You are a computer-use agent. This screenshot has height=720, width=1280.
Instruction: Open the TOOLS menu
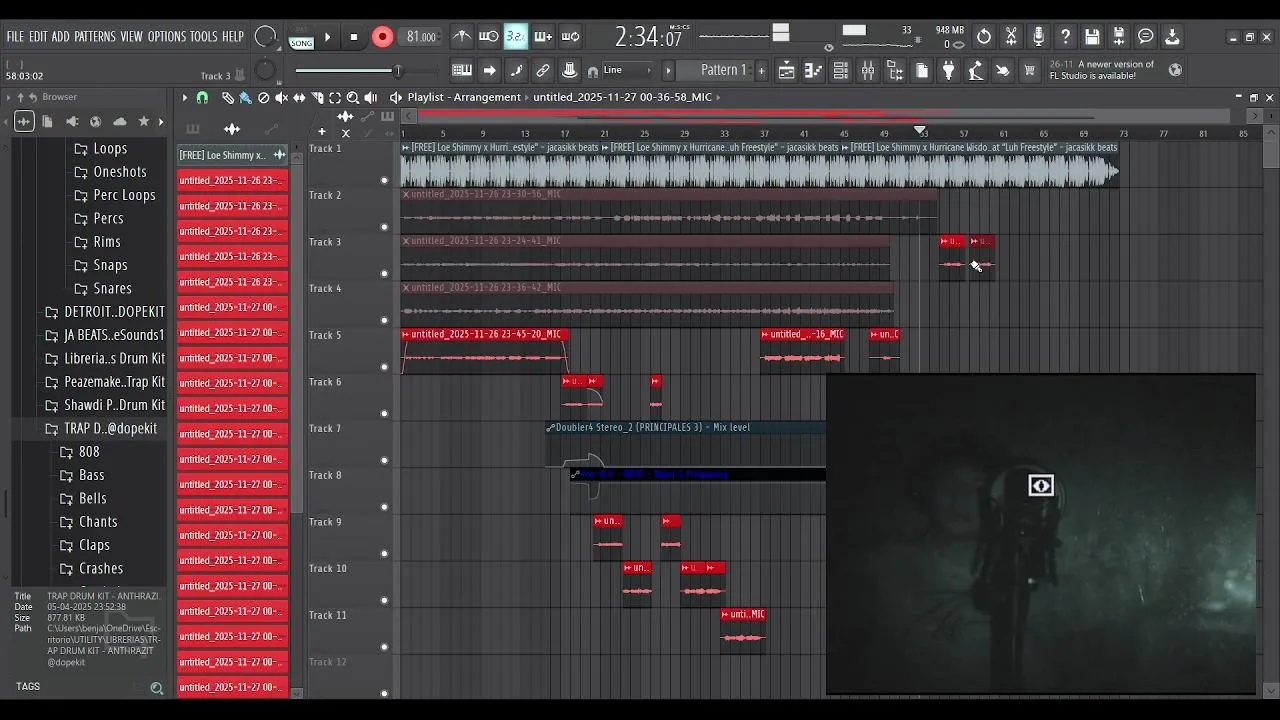pos(204,37)
